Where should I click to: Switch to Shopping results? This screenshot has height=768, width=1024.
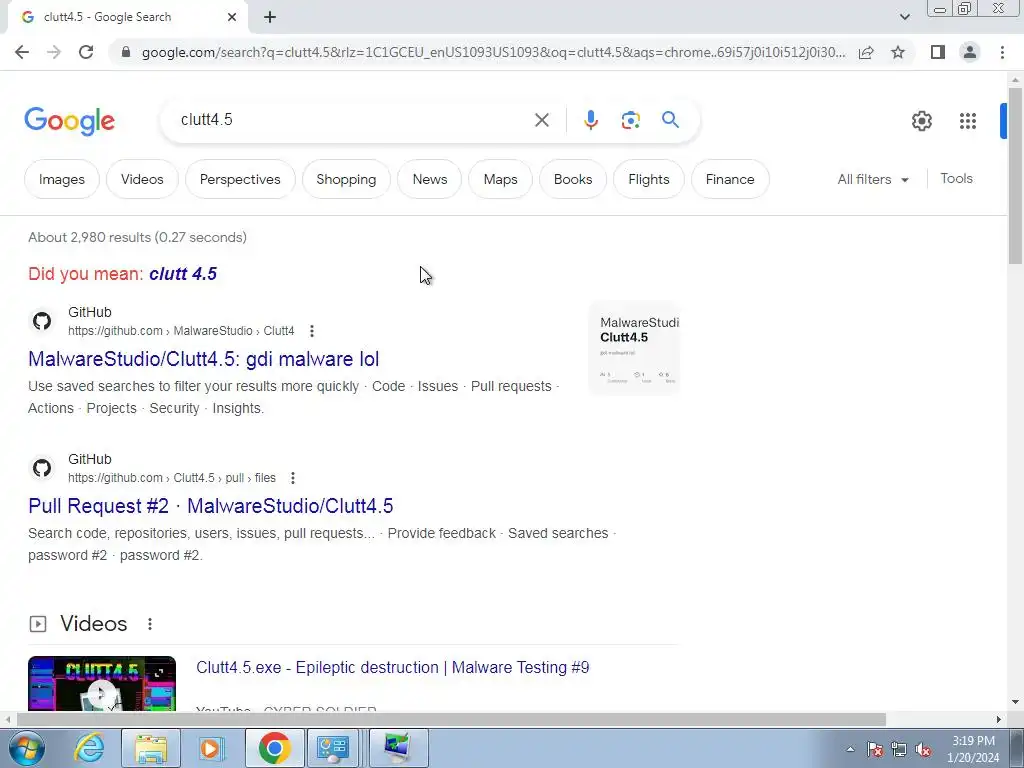[346, 179]
